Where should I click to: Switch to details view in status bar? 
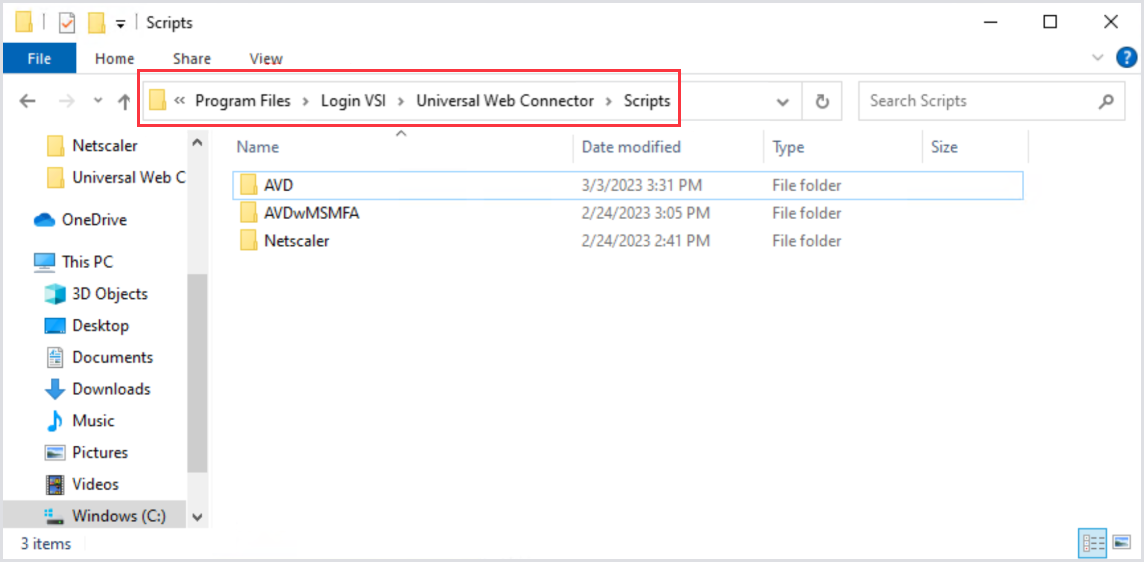pyautogui.click(x=1092, y=543)
